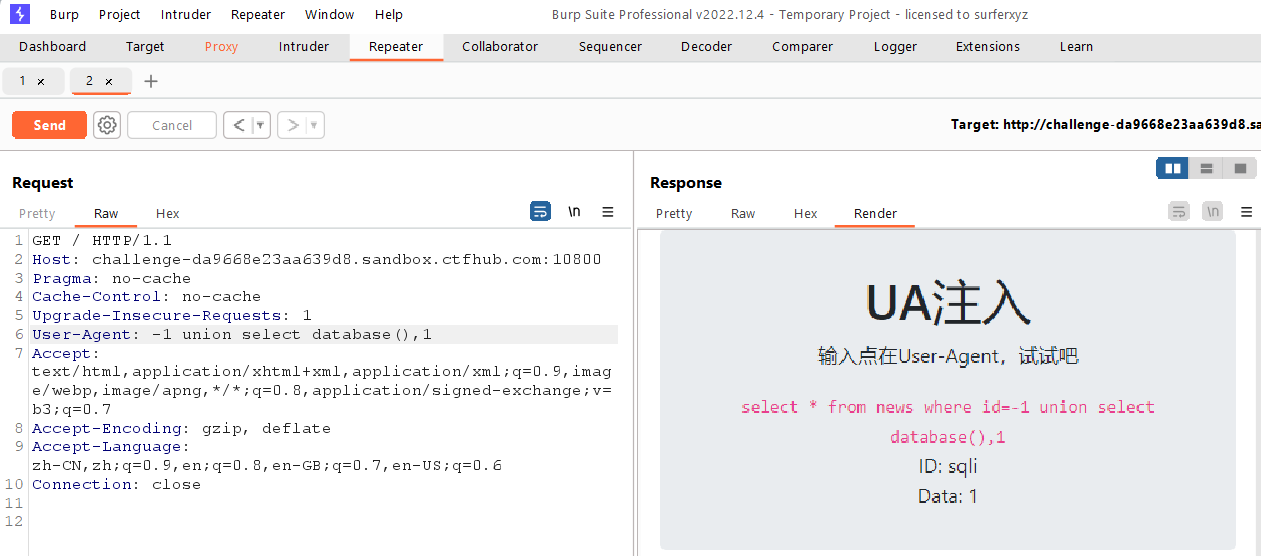Click the Burp Suite lightning logo icon
Screen dimensions: 1261x556
(x=20, y=14)
